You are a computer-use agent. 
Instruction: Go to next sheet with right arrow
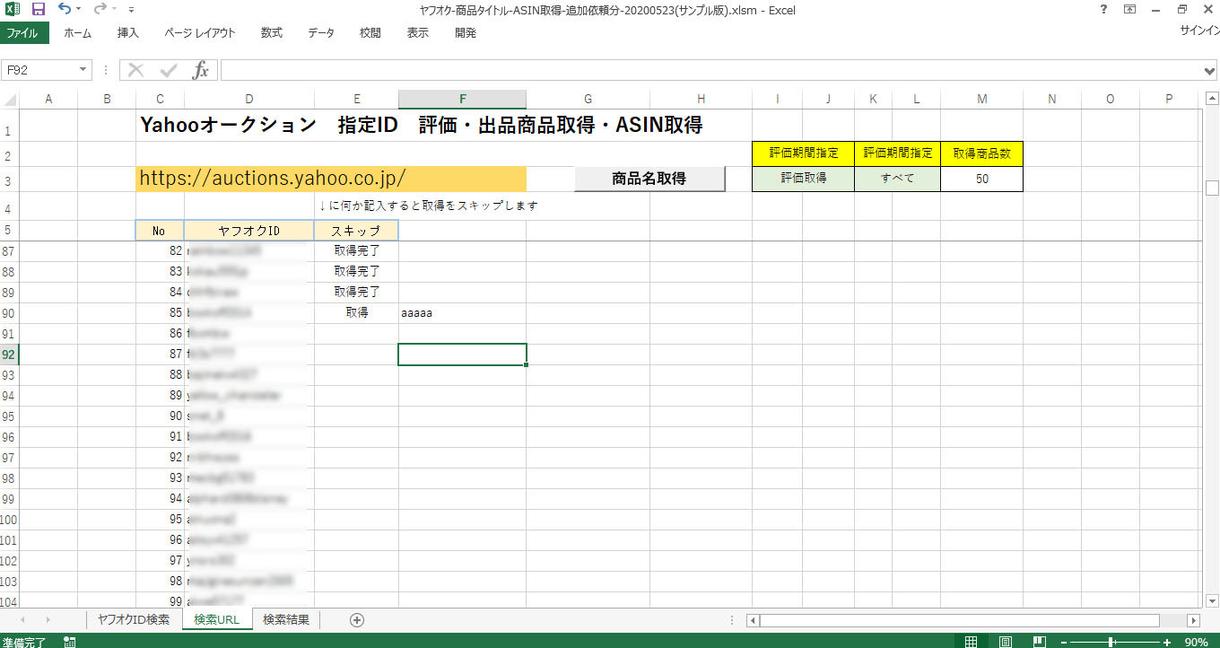[x=46, y=620]
